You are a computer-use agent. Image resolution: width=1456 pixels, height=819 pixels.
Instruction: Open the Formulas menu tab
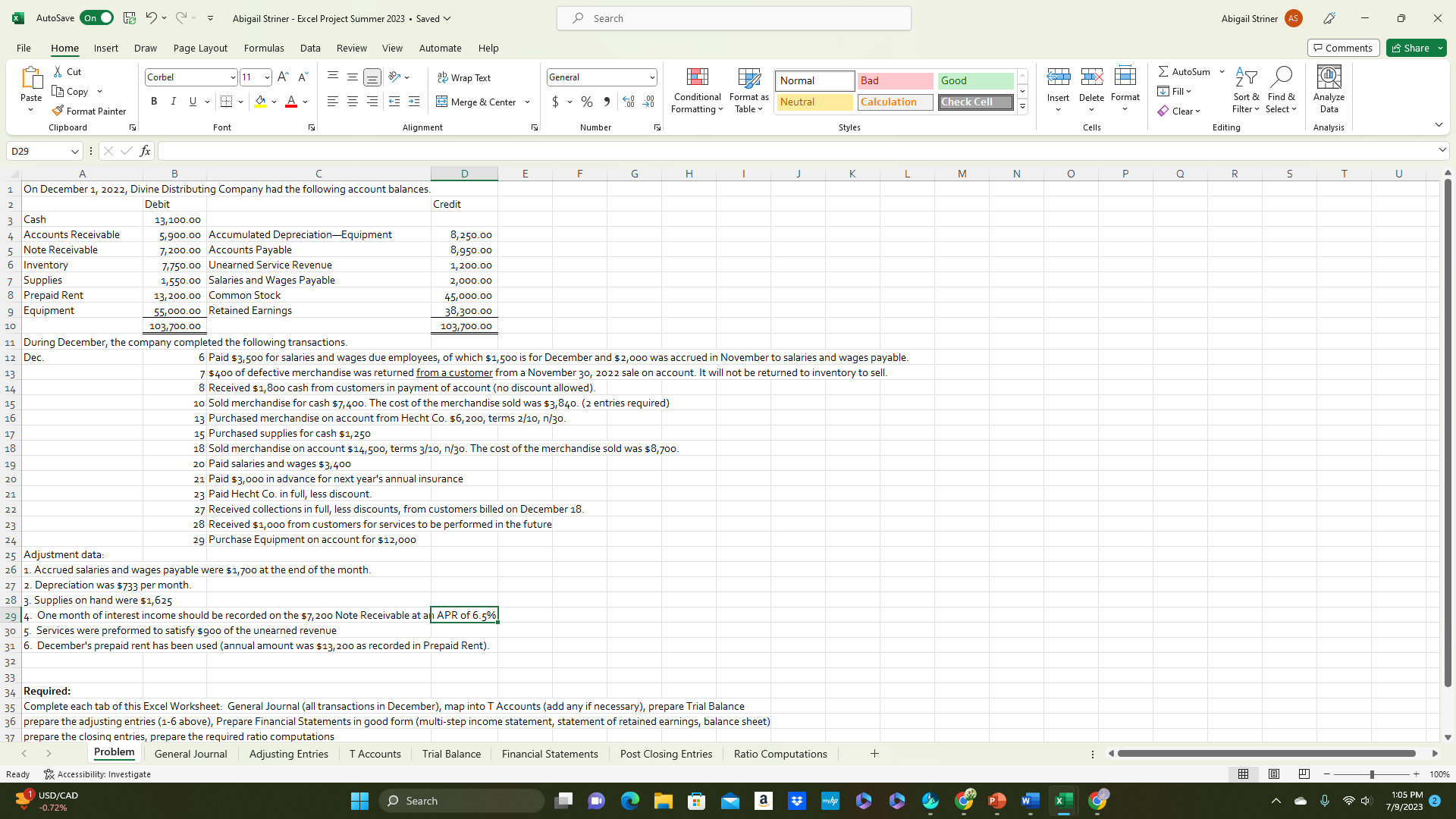(264, 48)
